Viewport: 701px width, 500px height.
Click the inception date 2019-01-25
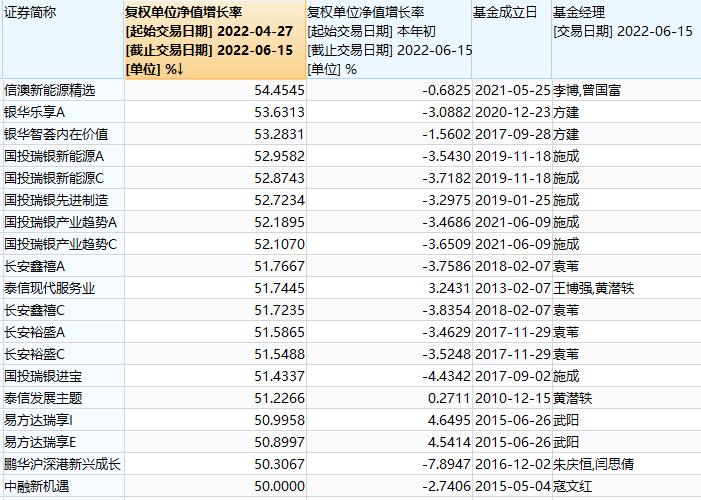tap(513, 200)
